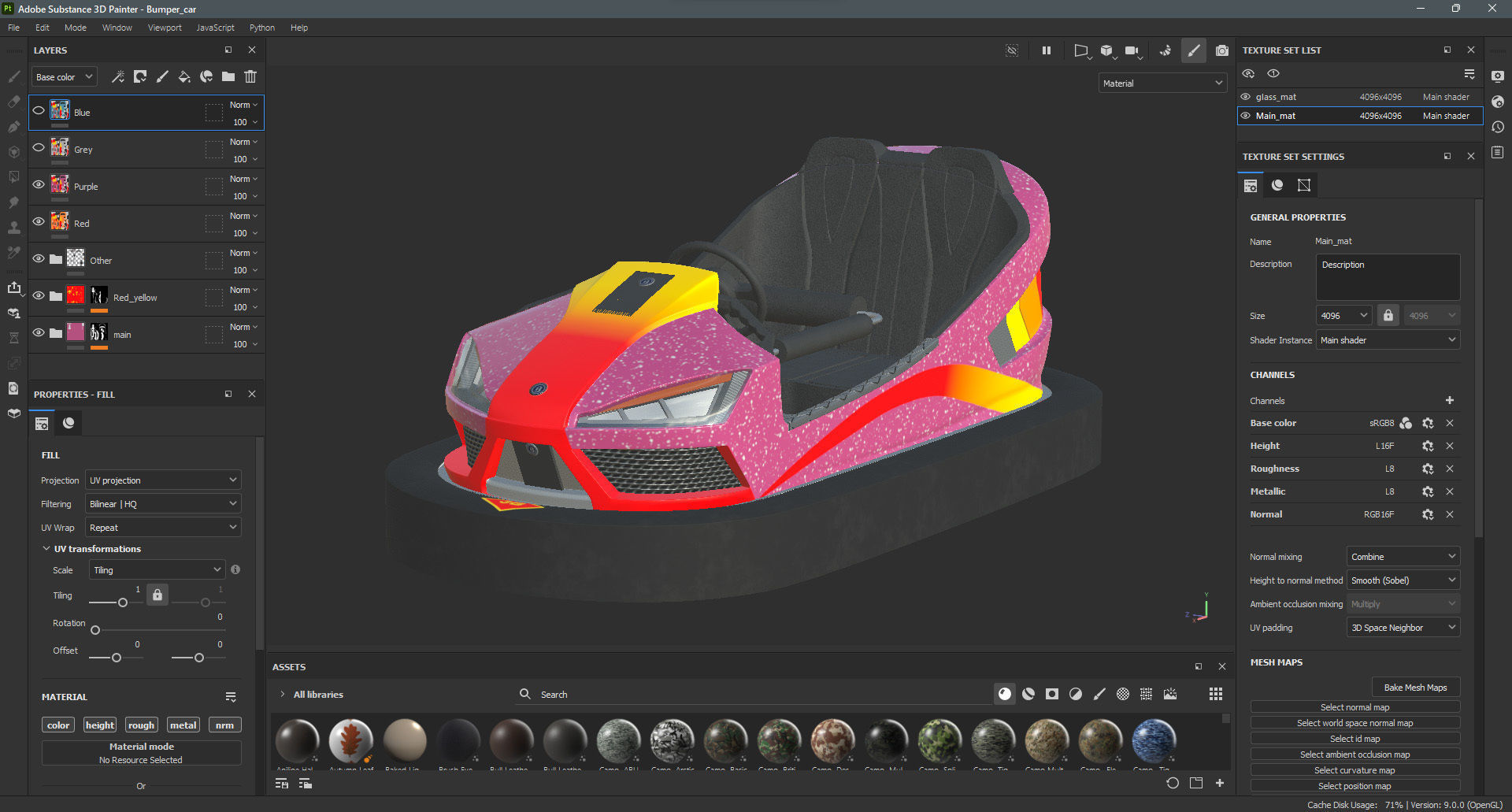Select the Paint brush tool in left toolbar
The image size is (1512, 812).
(x=14, y=76)
